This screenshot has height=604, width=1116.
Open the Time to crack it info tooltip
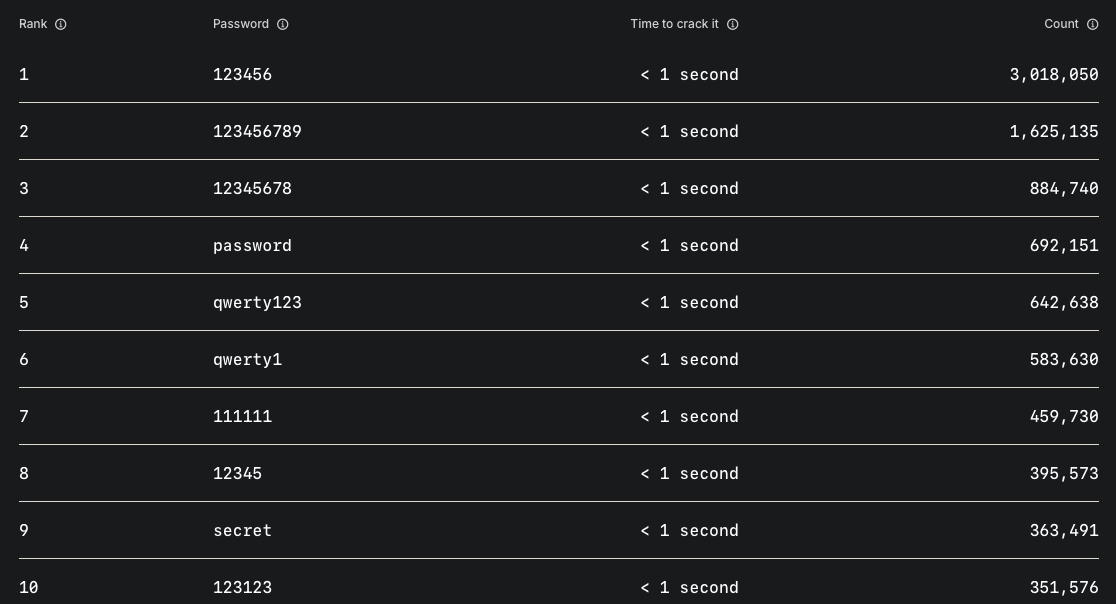[x=732, y=24]
